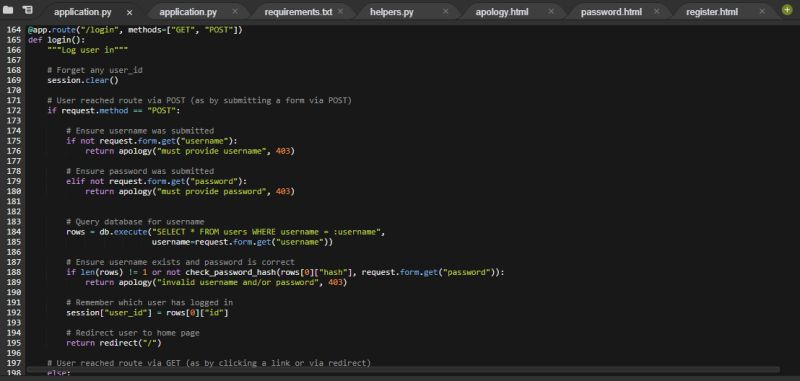Click comment "# Ensure password was submitted"
The image size is (800, 381).
coord(140,171)
